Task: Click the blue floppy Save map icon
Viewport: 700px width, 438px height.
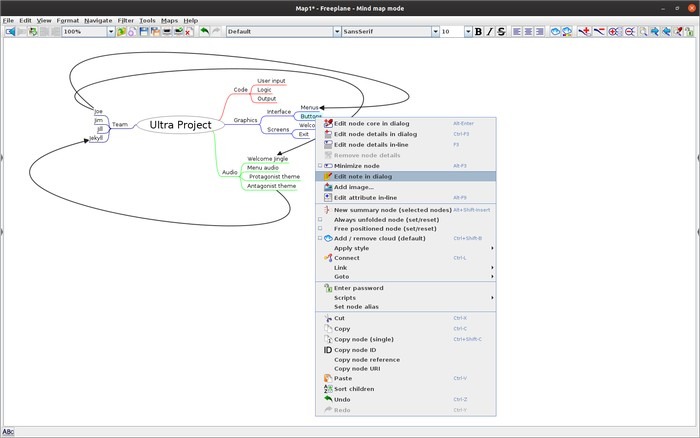Action: (144, 31)
